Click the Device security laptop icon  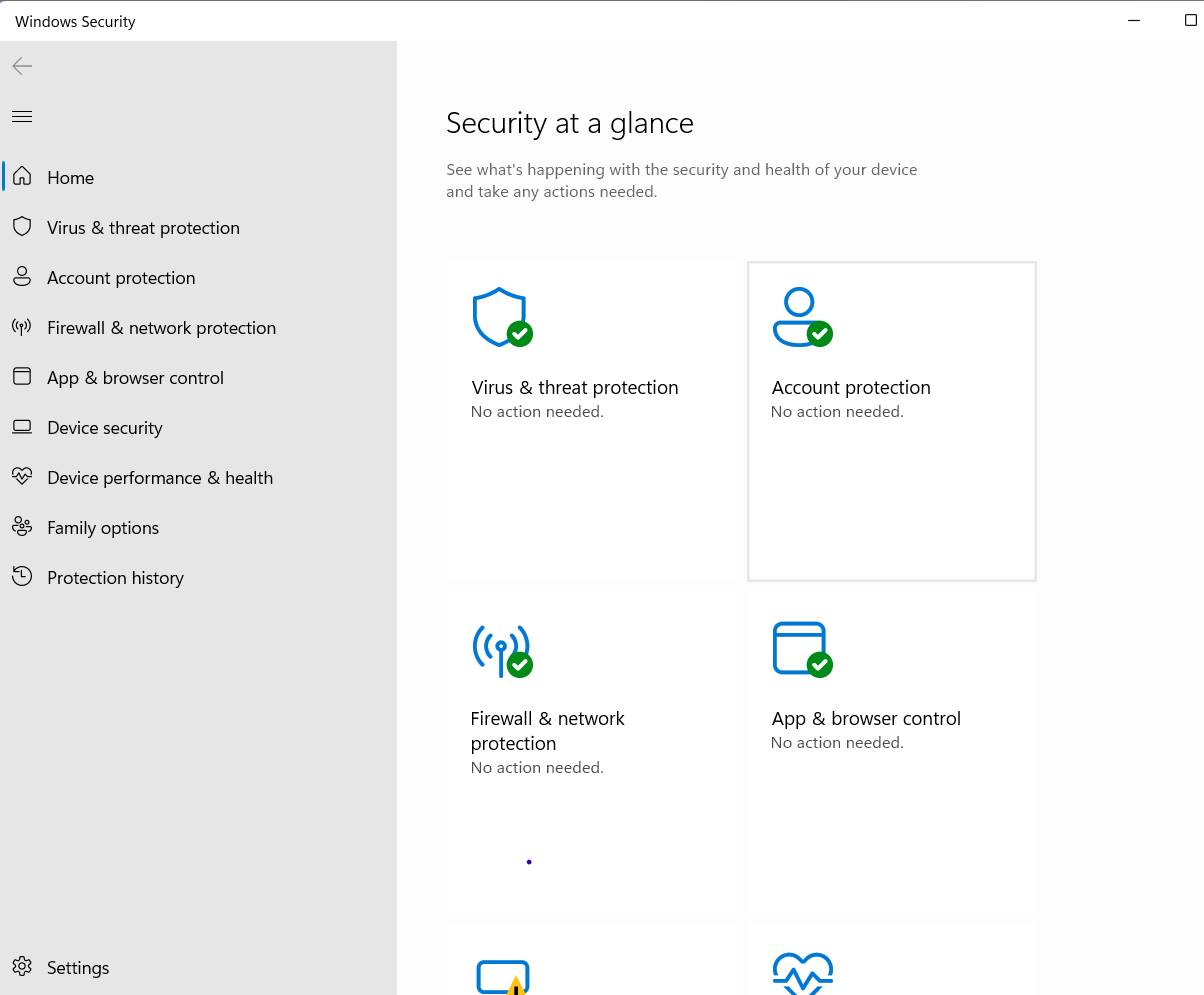22,427
